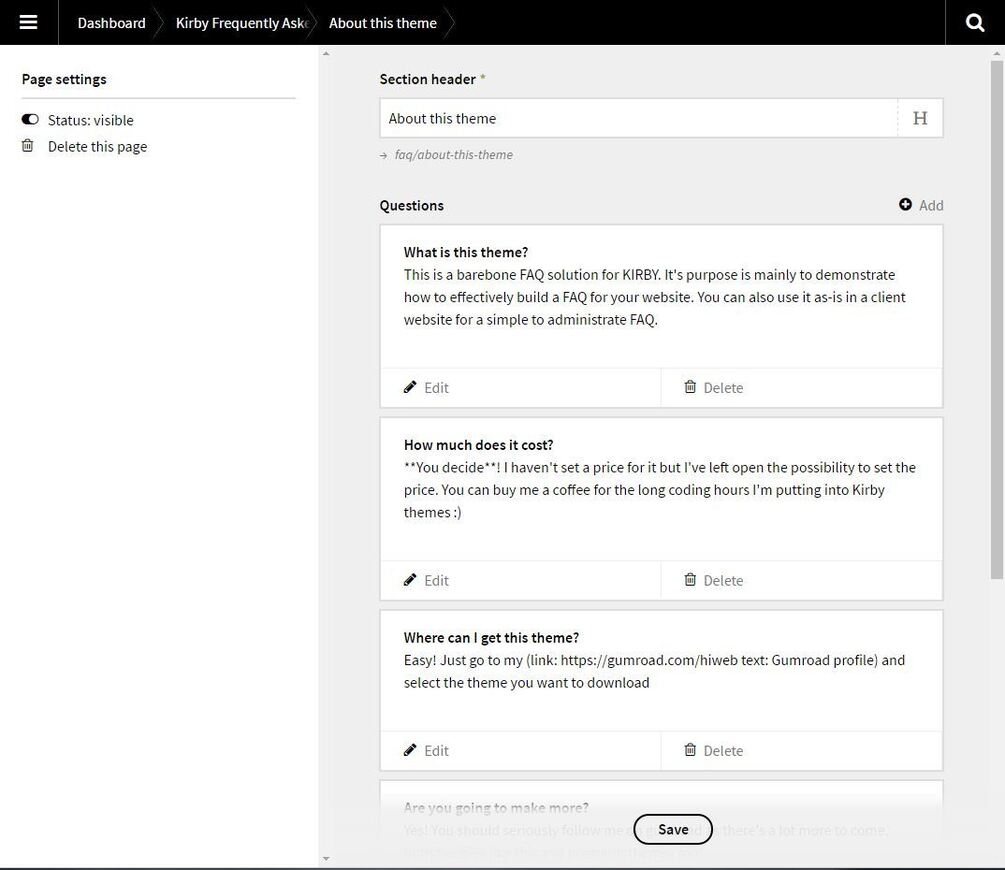
Task: Select About this theme breadcrumb
Action: [382, 23]
